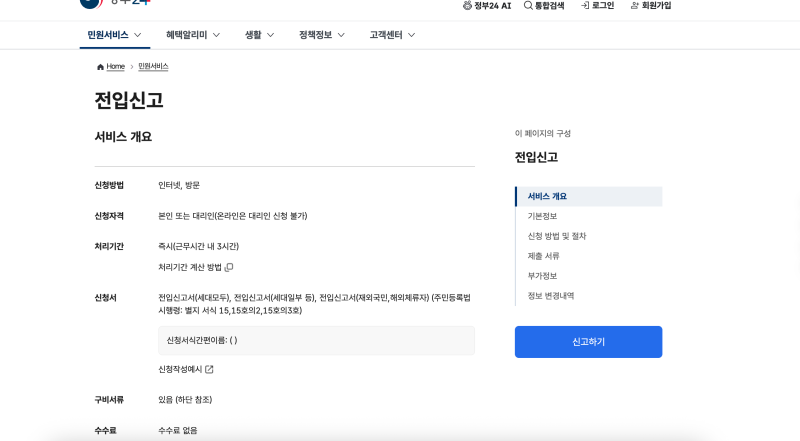This screenshot has height=441, width=800.
Task: Click the 로그인 text link
Action: (x=603, y=6)
